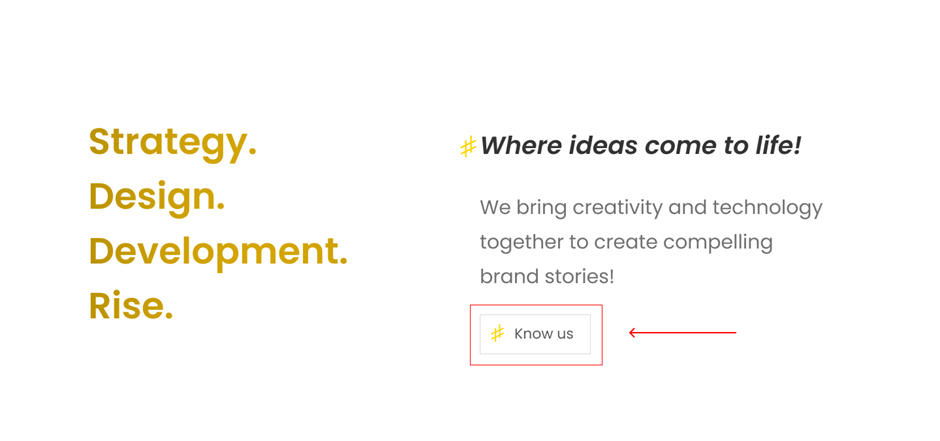Select the "Design." headline text
The height and width of the screenshot is (441, 940).
(157, 196)
